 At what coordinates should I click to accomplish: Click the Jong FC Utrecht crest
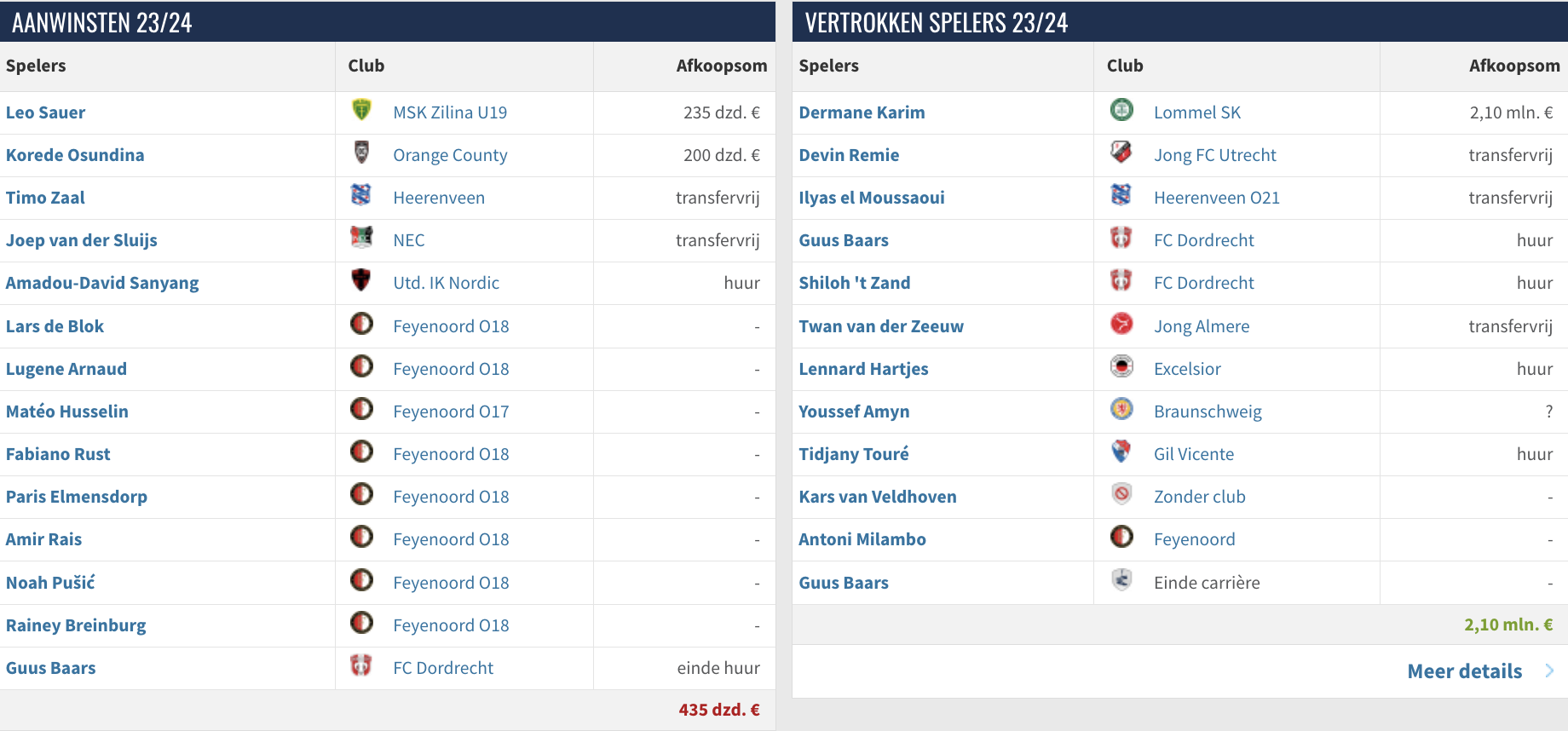(1121, 153)
